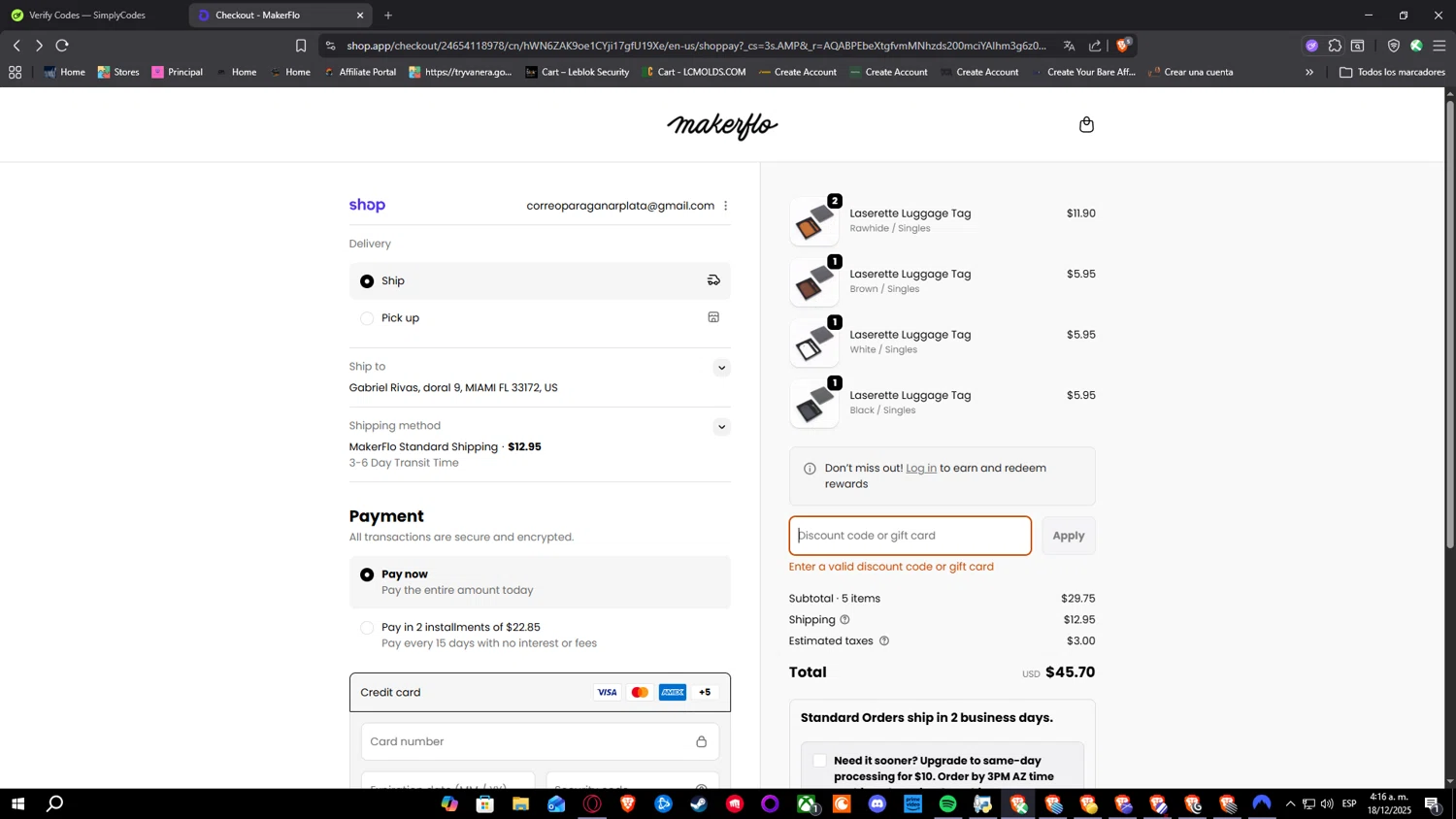The width and height of the screenshot is (1456, 819).
Task: Open the Windows Start menu
Action: 17,804
